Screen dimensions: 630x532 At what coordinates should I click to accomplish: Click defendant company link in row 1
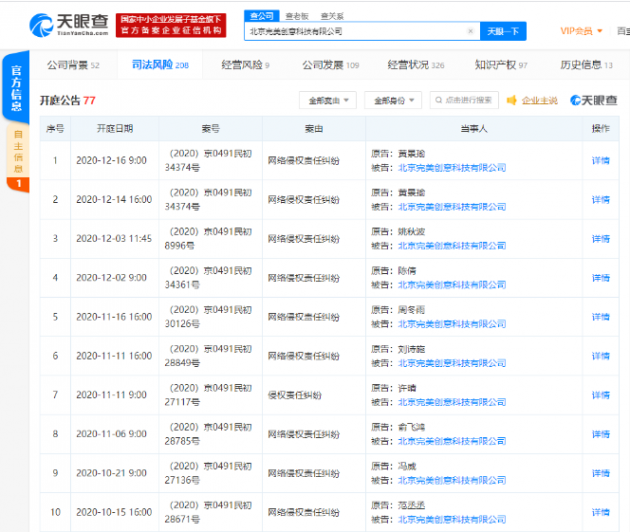coord(452,168)
